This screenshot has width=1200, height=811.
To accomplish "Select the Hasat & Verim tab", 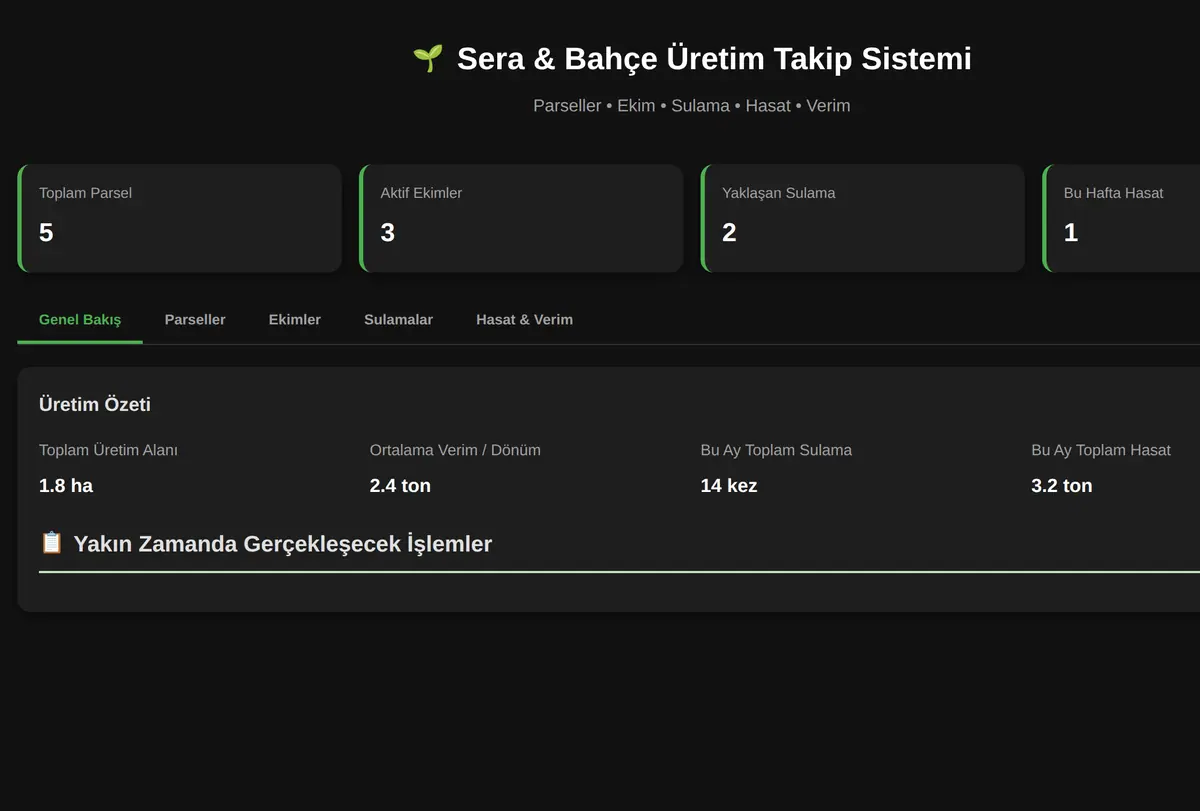I will point(524,320).
